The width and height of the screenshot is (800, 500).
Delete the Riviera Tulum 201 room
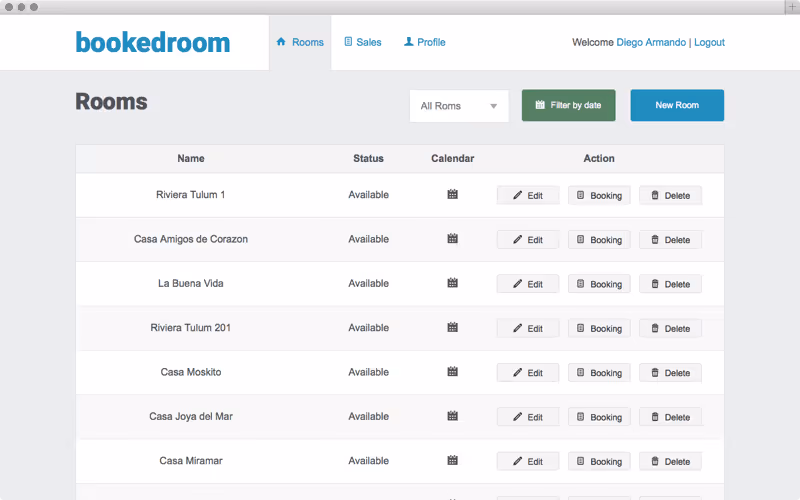tap(670, 329)
